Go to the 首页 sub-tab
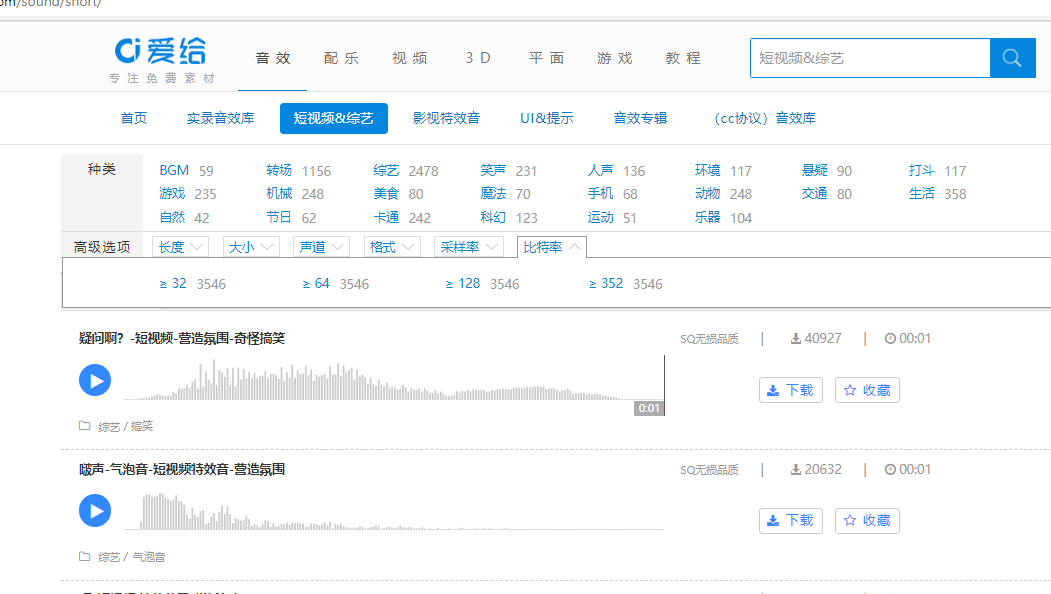Screen dimensions: 1051x594 133,119
